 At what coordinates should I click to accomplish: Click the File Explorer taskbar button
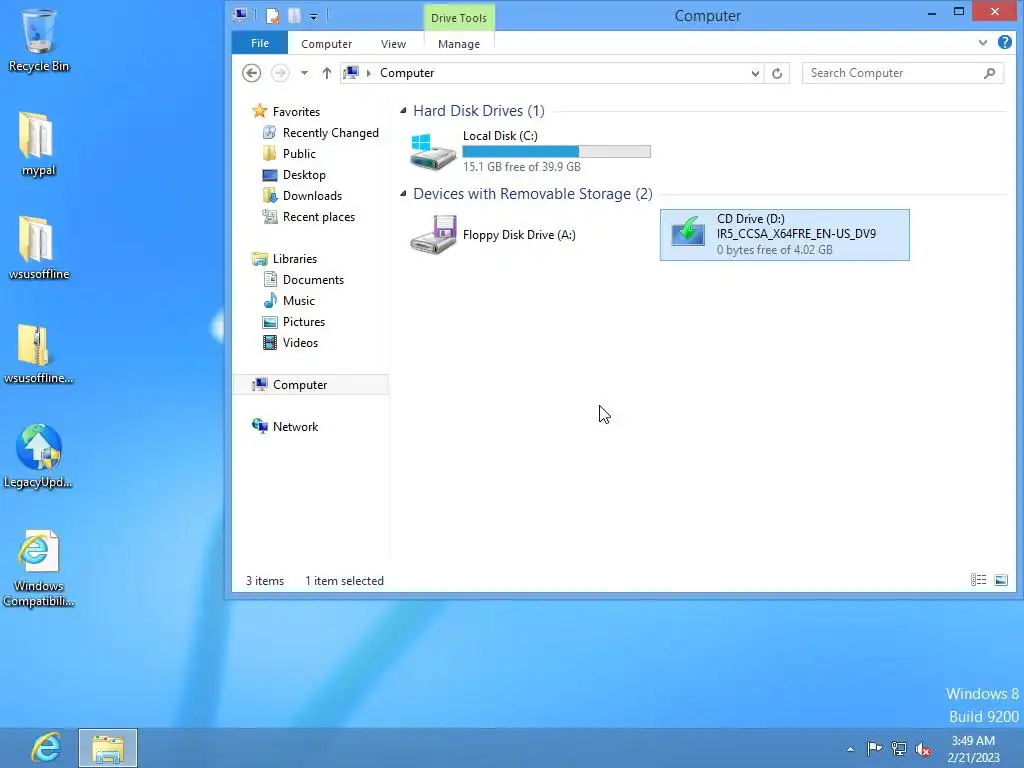pos(108,748)
